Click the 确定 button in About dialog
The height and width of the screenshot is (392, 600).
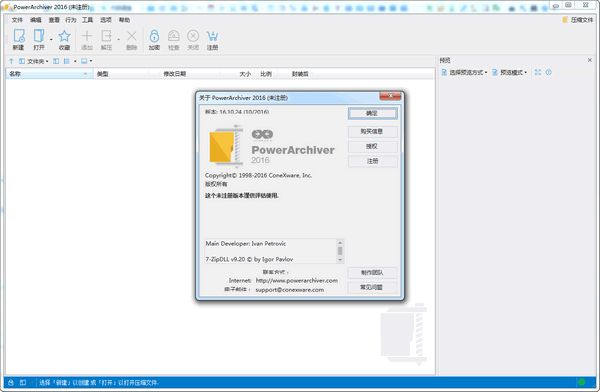pos(373,113)
